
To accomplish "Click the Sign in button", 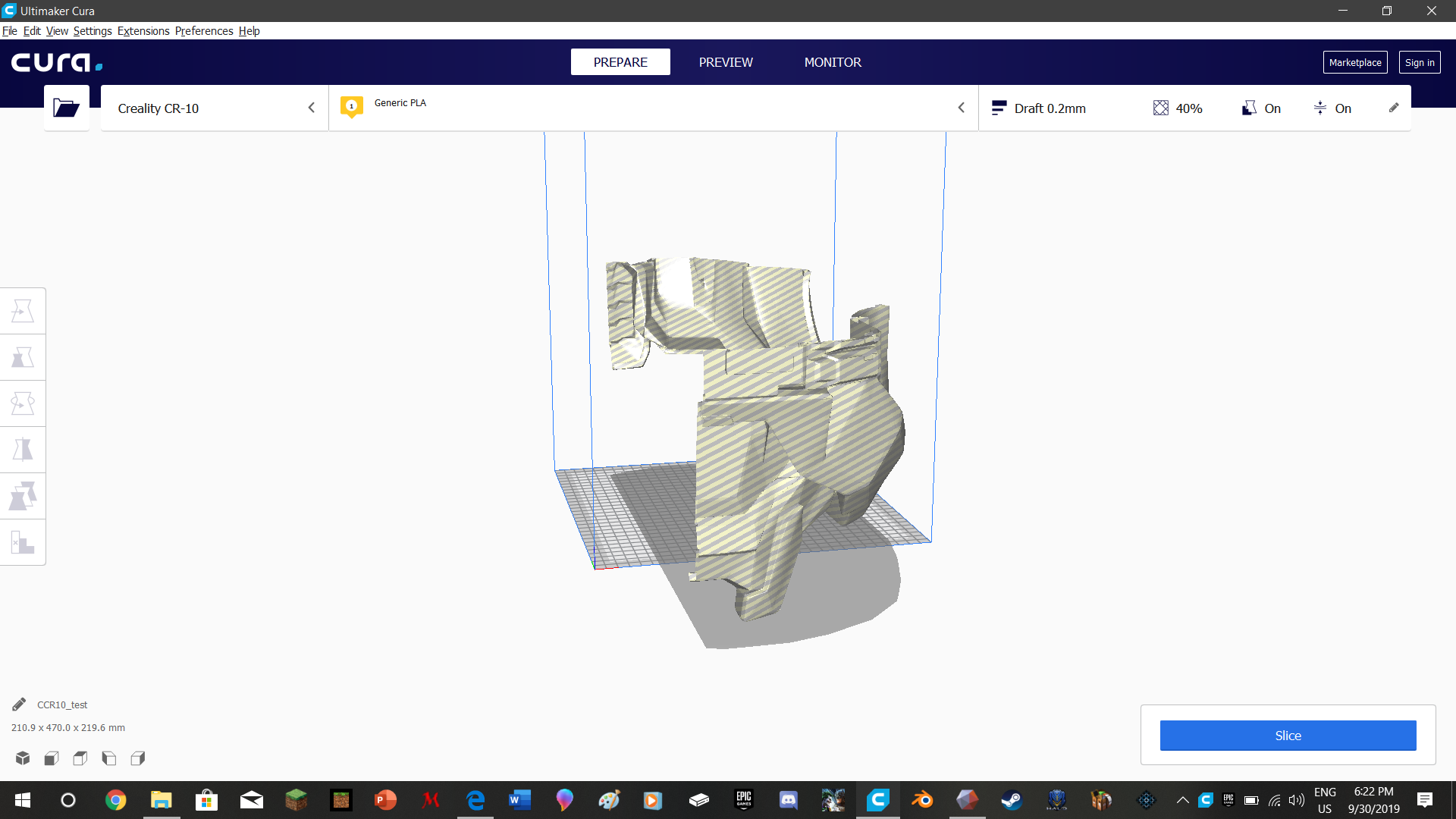I will click(1420, 62).
